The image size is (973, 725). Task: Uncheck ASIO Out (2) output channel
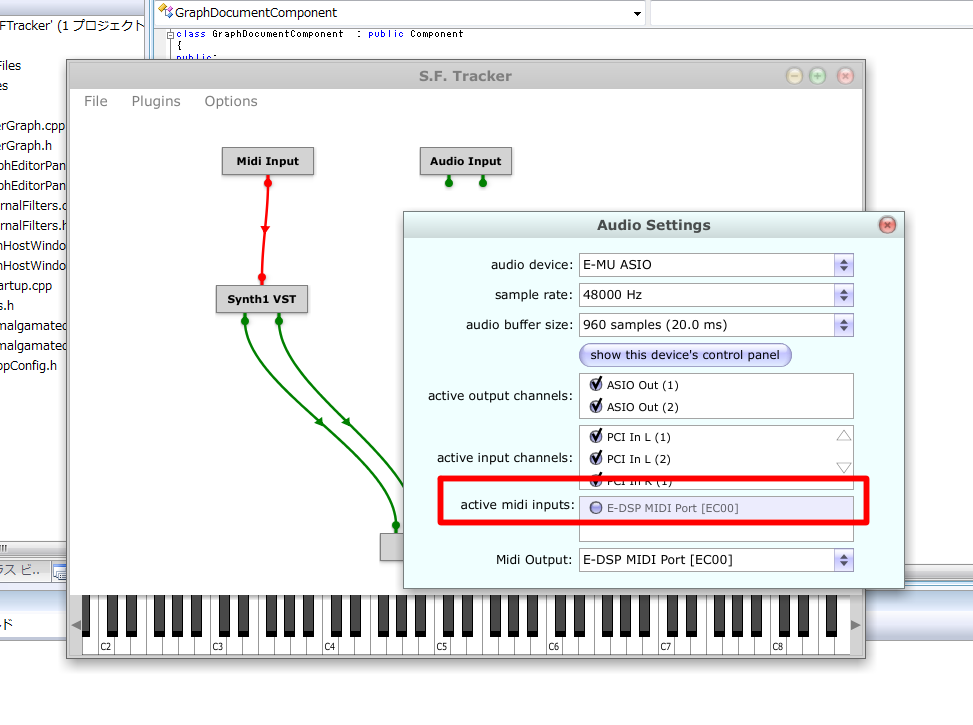pos(597,407)
